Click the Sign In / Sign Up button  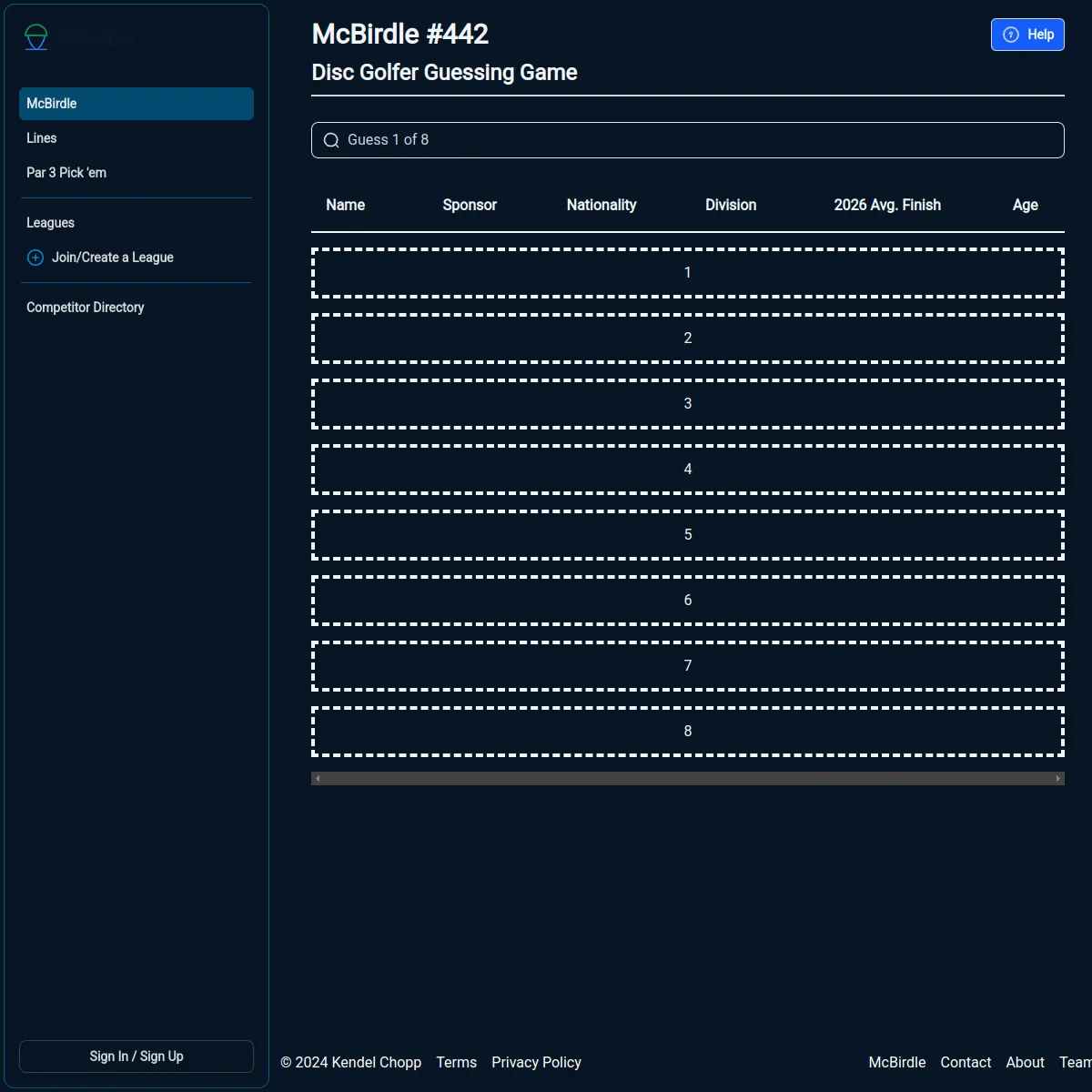[136, 1057]
